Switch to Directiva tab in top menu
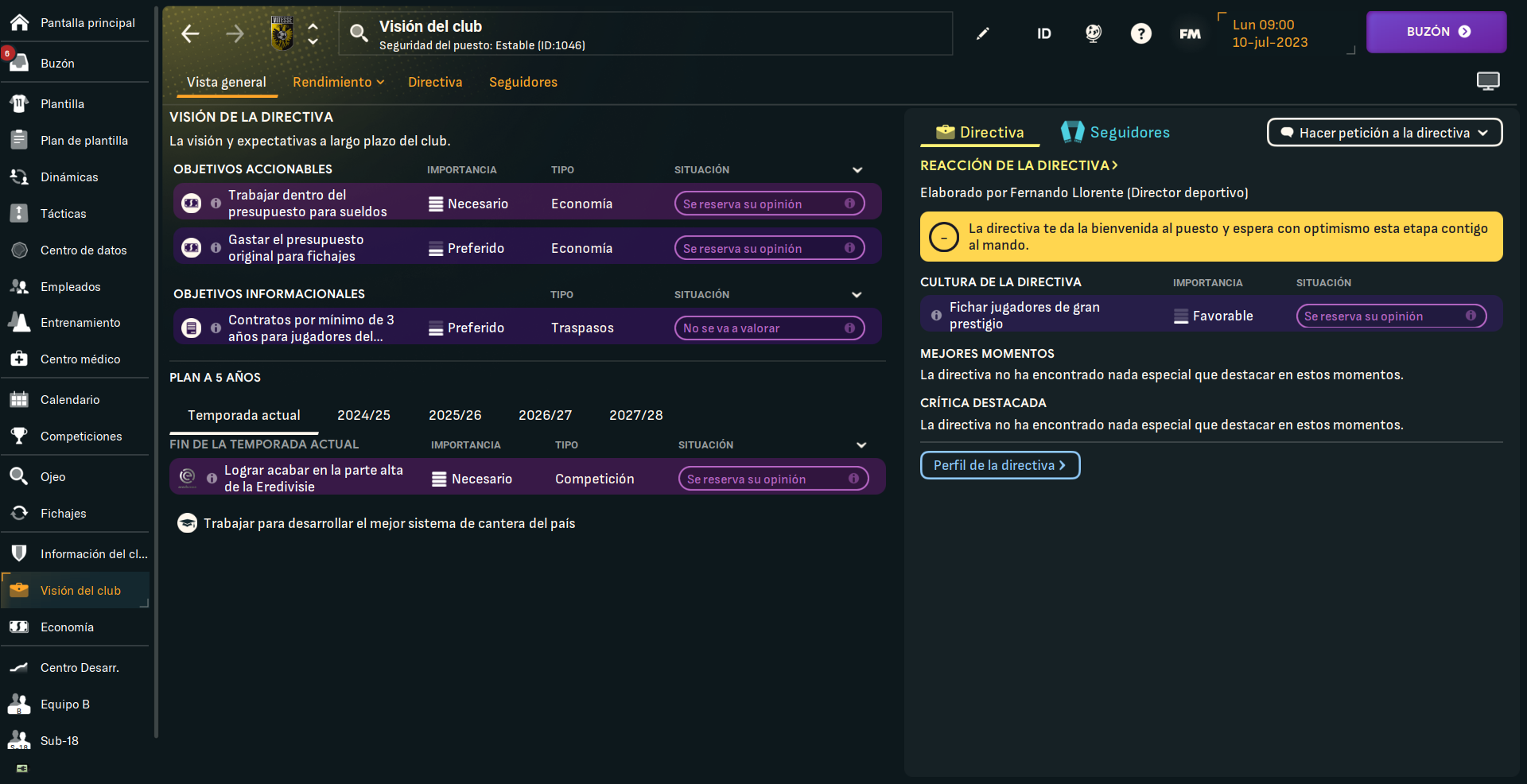The height and width of the screenshot is (784, 1527). (x=435, y=82)
